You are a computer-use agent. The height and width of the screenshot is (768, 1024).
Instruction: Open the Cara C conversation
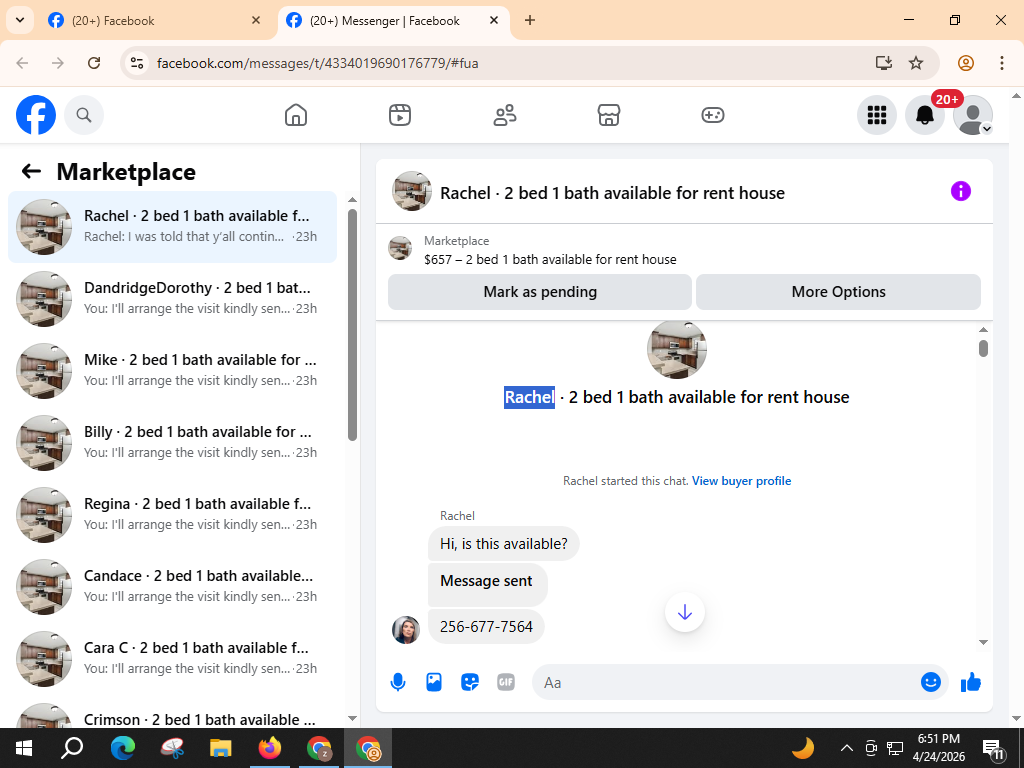pos(172,658)
